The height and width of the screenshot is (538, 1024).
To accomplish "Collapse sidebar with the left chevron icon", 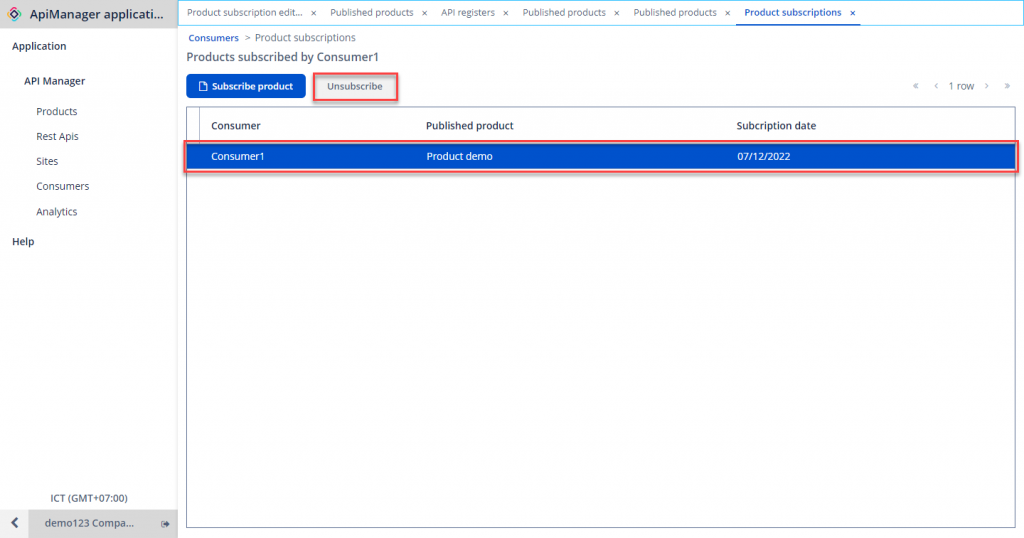I will tap(14, 524).
